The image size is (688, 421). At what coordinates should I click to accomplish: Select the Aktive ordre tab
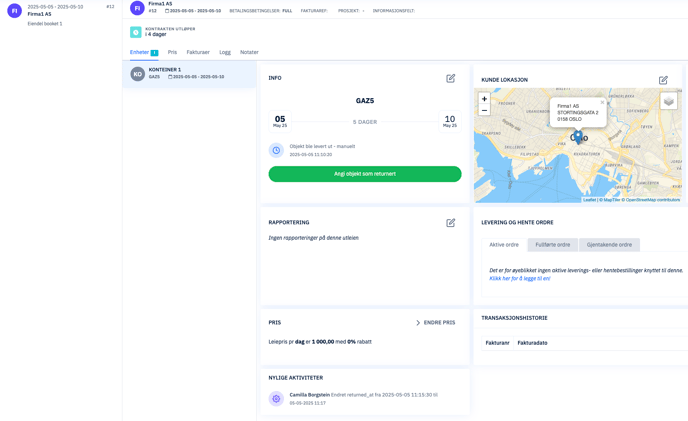[x=504, y=245]
